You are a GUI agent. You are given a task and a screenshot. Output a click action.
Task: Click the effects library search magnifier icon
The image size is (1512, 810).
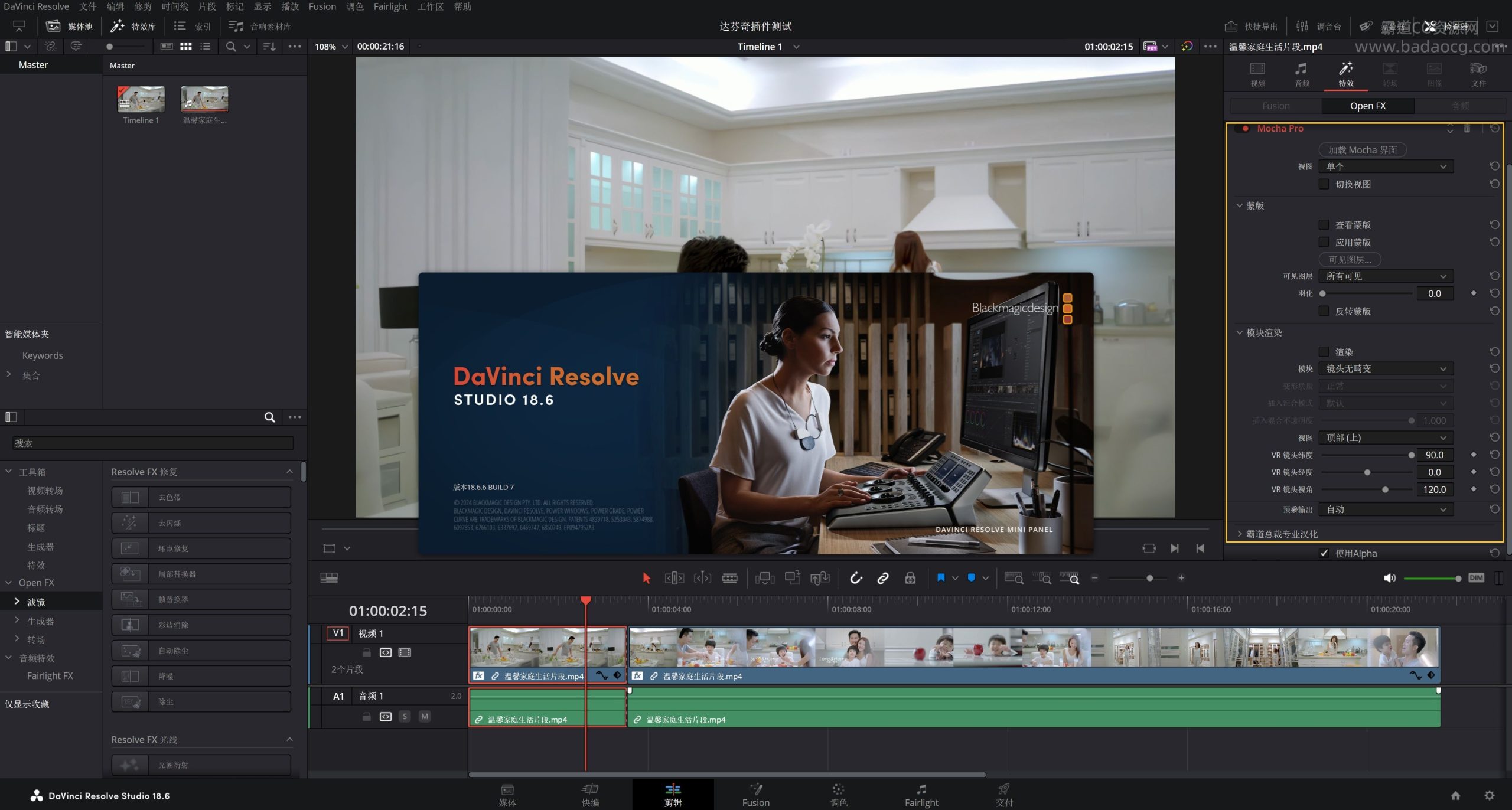tap(270, 417)
